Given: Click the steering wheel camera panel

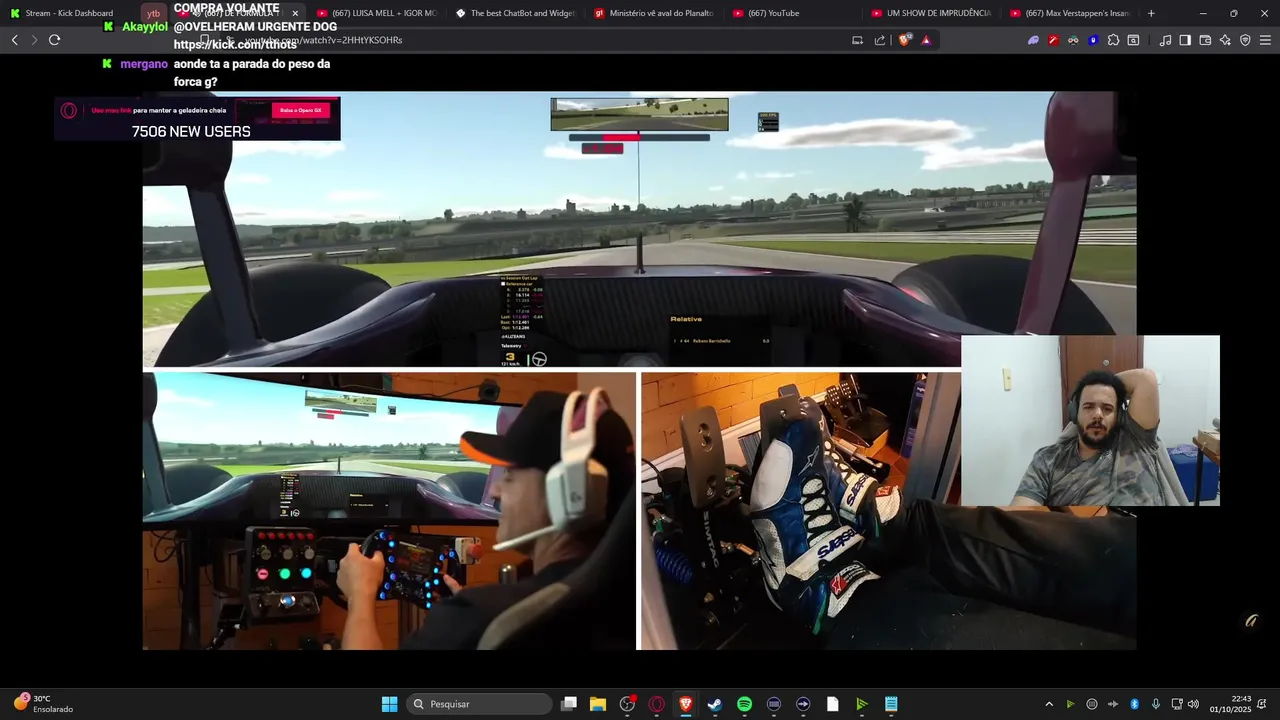Looking at the screenshot, I should tap(389, 511).
